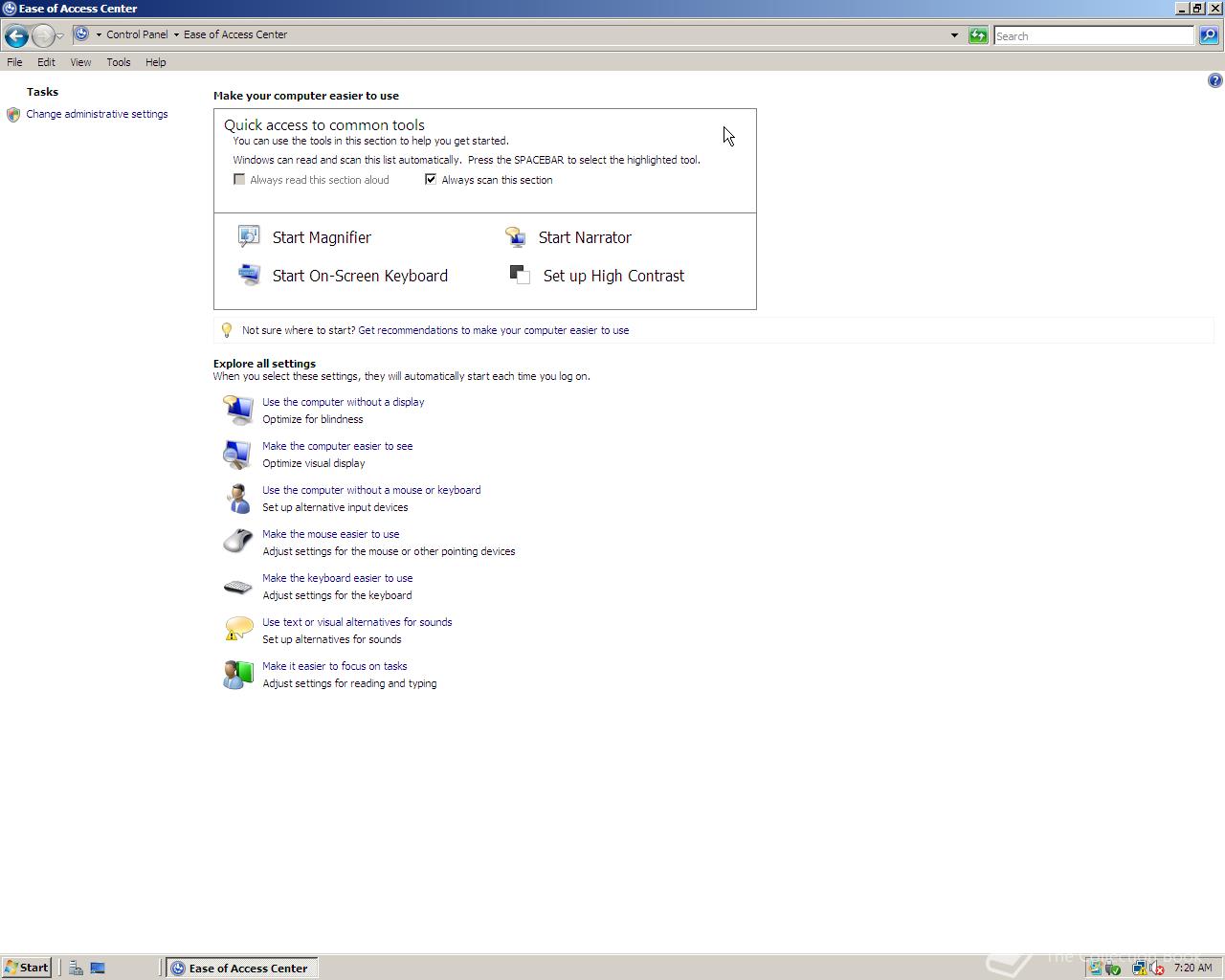Click the muted volume tray icon

click(x=1156, y=969)
